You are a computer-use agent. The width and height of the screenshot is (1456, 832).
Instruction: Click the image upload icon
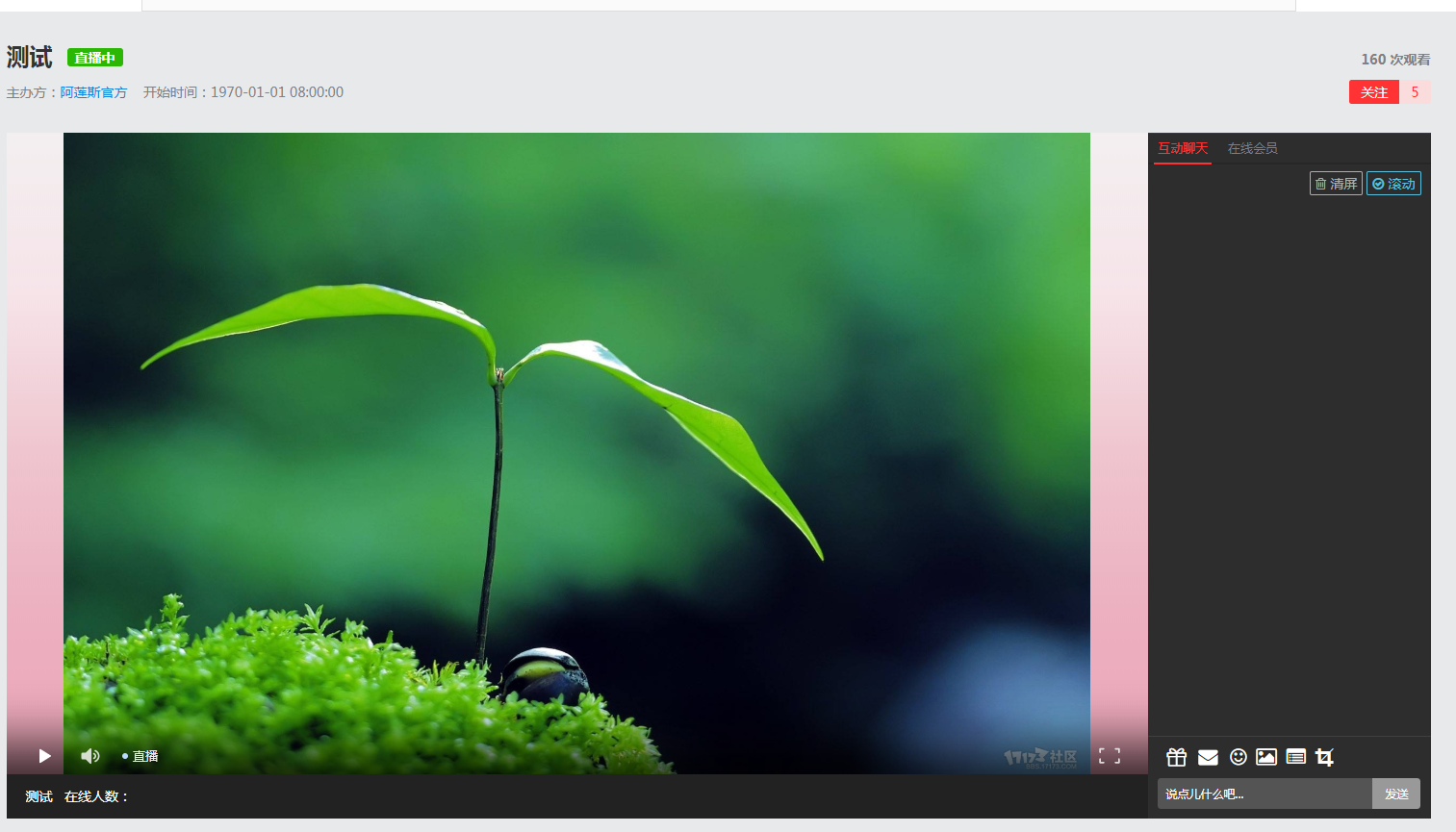click(1266, 757)
